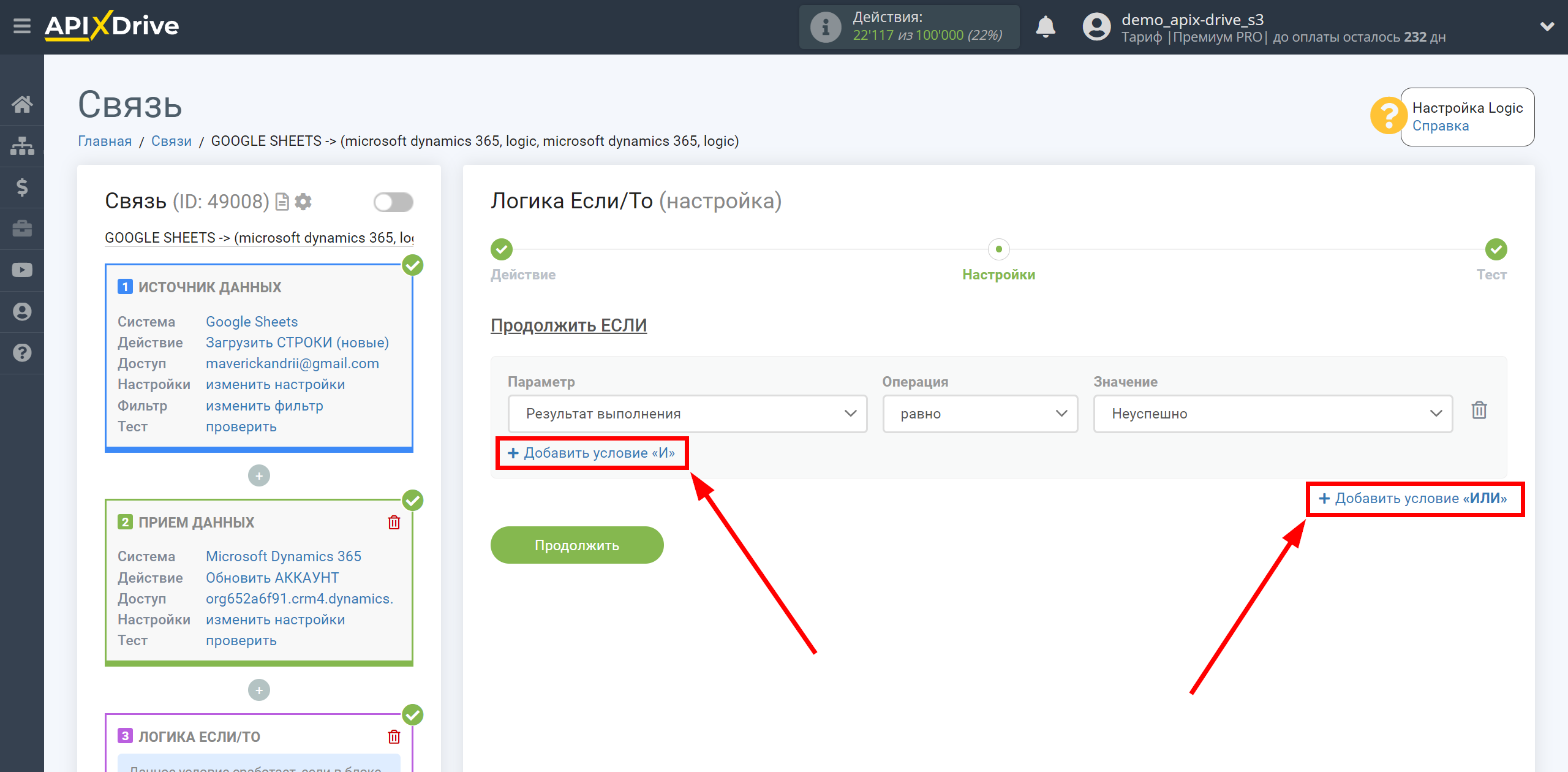Select the Действие step marker
This screenshot has height=772, width=1568.
(502, 249)
